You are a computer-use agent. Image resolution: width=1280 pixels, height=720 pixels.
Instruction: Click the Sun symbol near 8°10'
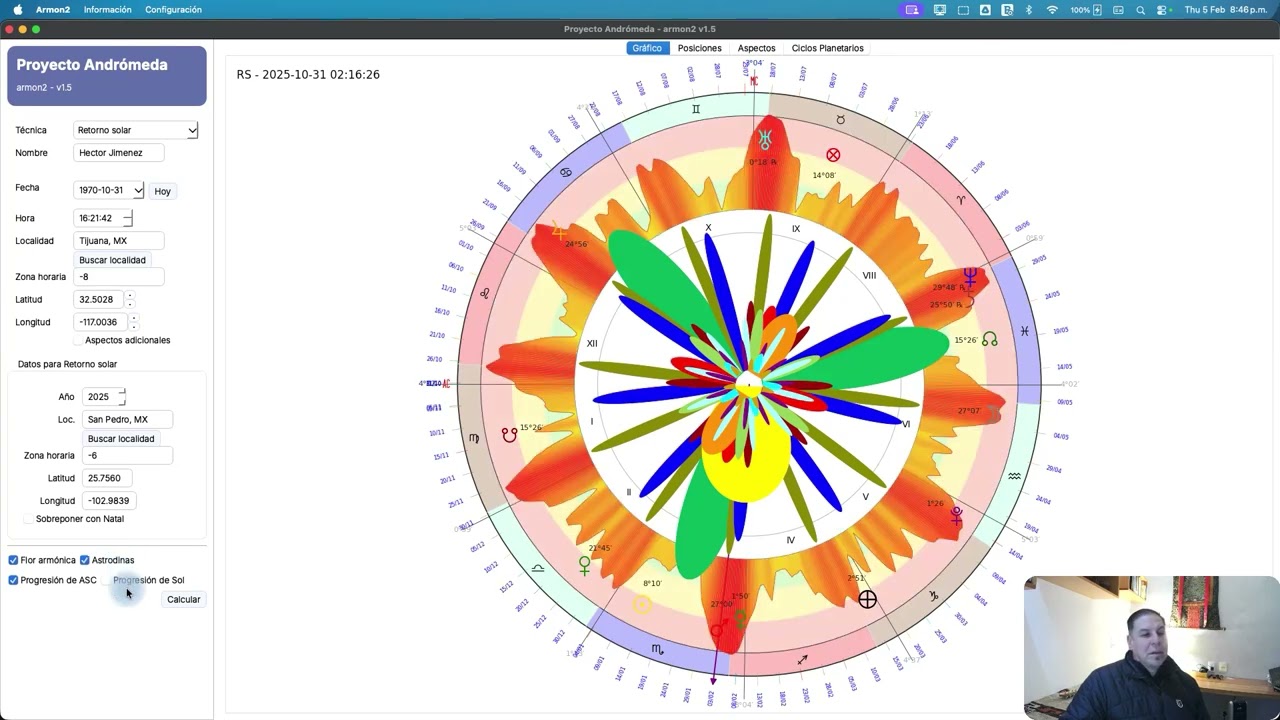[642, 605]
